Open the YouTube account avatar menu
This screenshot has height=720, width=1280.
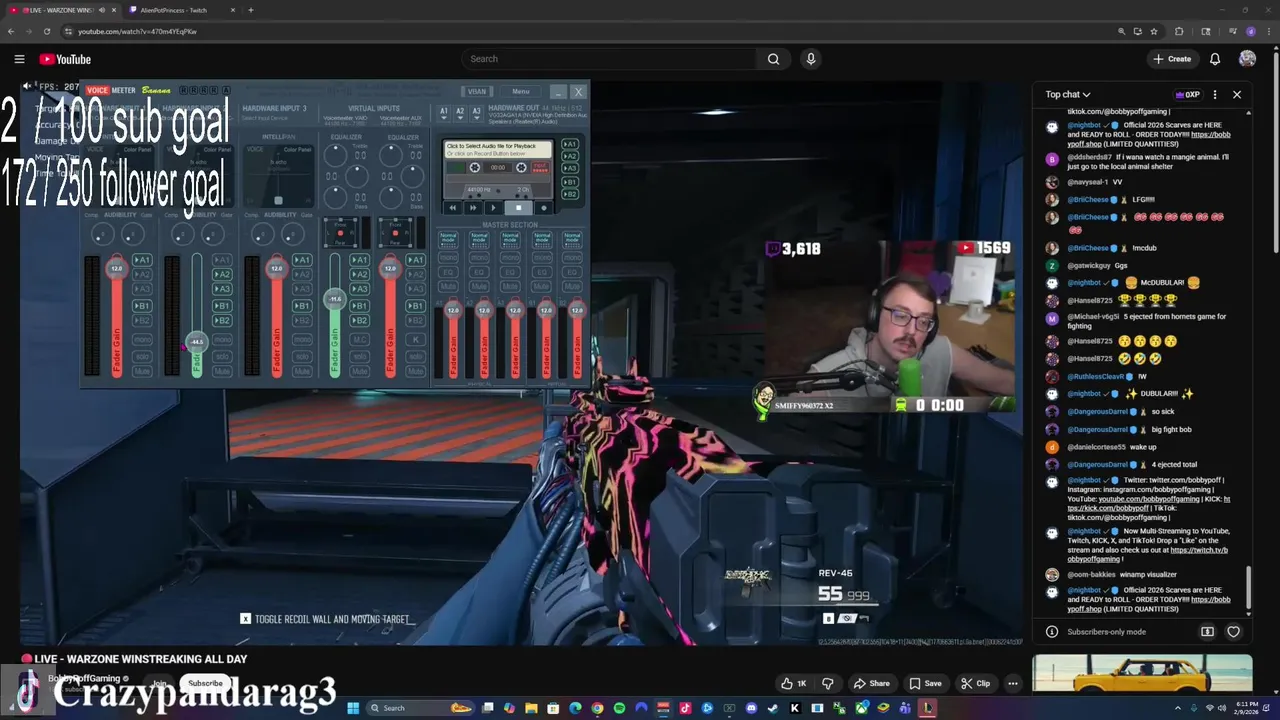(x=1247, y=59)
